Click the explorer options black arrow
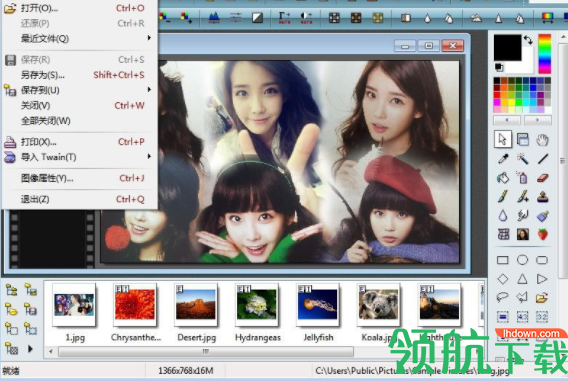This screenshot has width=568, height=381. 30,349
